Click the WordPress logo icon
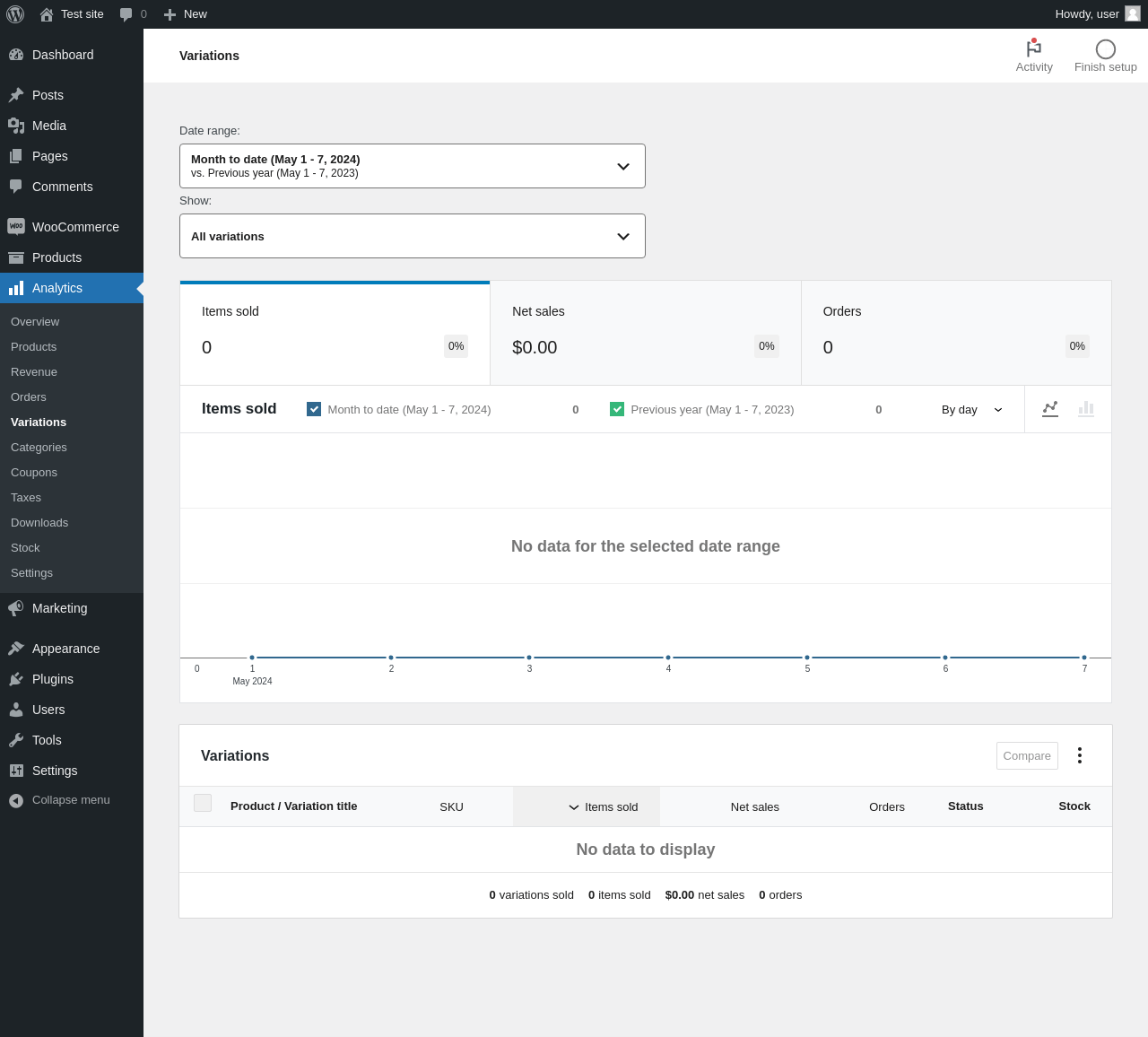The height and width of the screenshot is (1037, 1148). click(15, 14)
